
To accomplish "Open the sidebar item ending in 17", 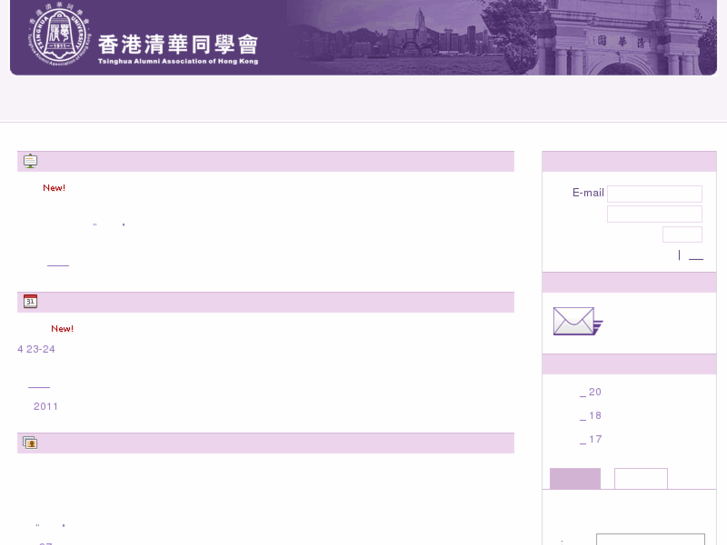I will (x=590, y=439).
